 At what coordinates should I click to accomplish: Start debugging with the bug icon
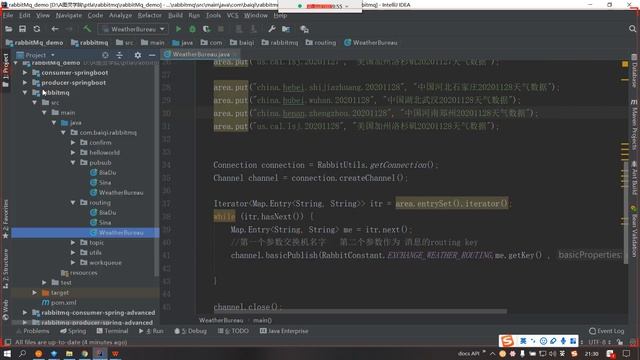(192, 29)
